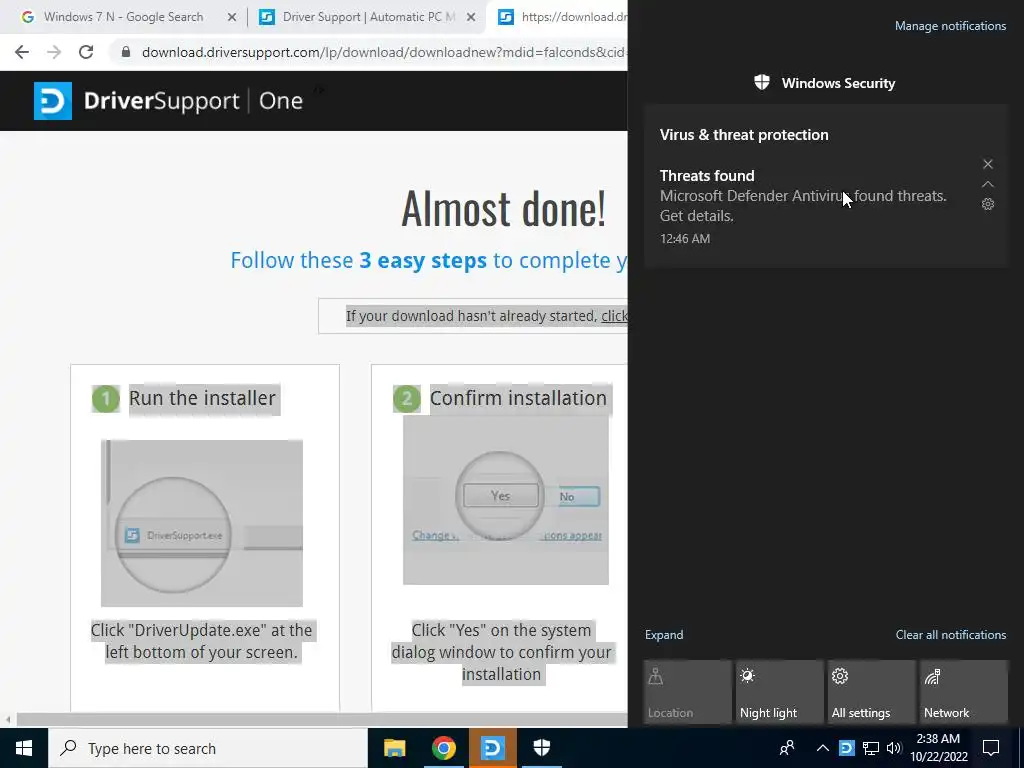Screen dimensions: 1024x768
Task: Toggle the Location quick action
Action: (687, 692)
